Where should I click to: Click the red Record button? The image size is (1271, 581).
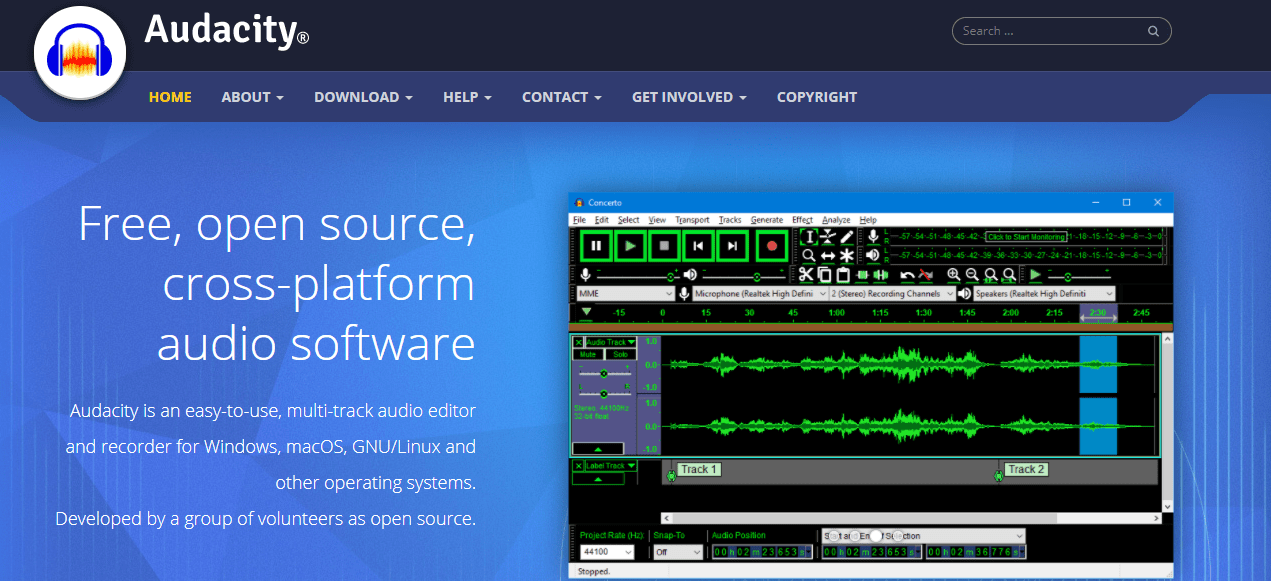pos(771,246)
